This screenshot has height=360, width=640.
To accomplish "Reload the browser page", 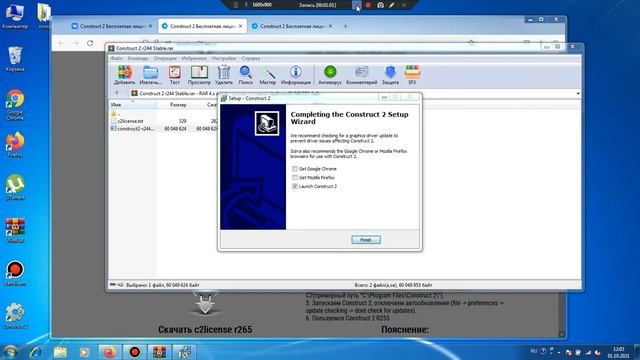I will 90,43.
